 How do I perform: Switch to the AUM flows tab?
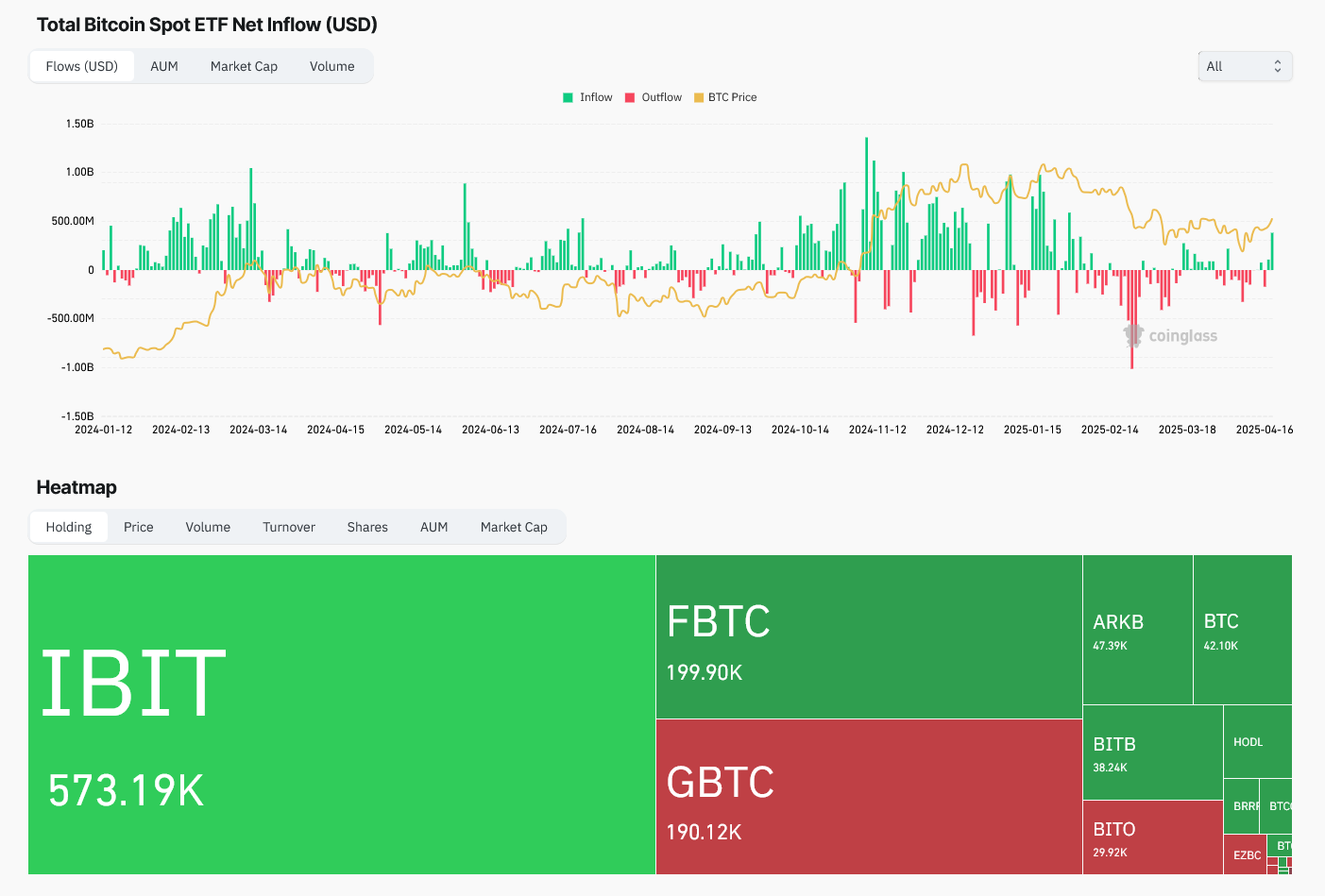click(164, 66)
